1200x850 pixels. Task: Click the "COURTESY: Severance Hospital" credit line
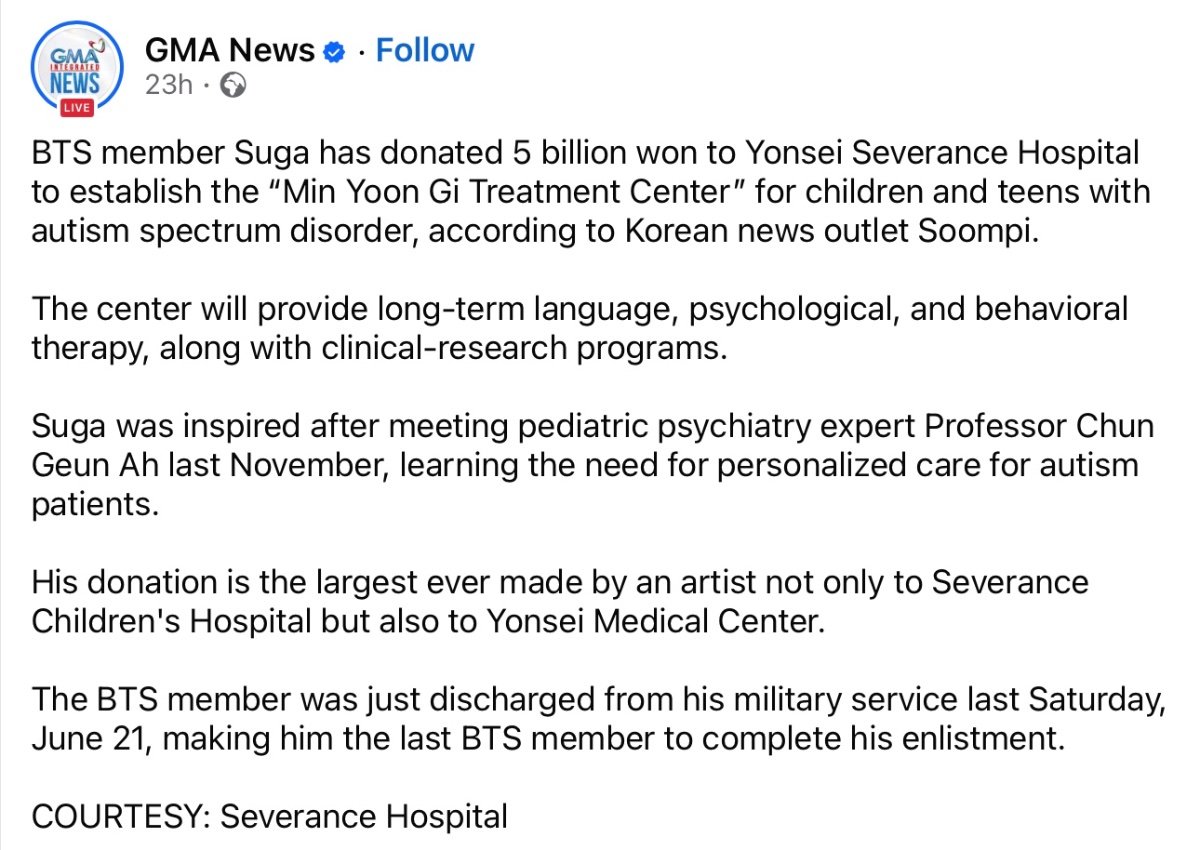pyautogui.click(x=270, y=816)
